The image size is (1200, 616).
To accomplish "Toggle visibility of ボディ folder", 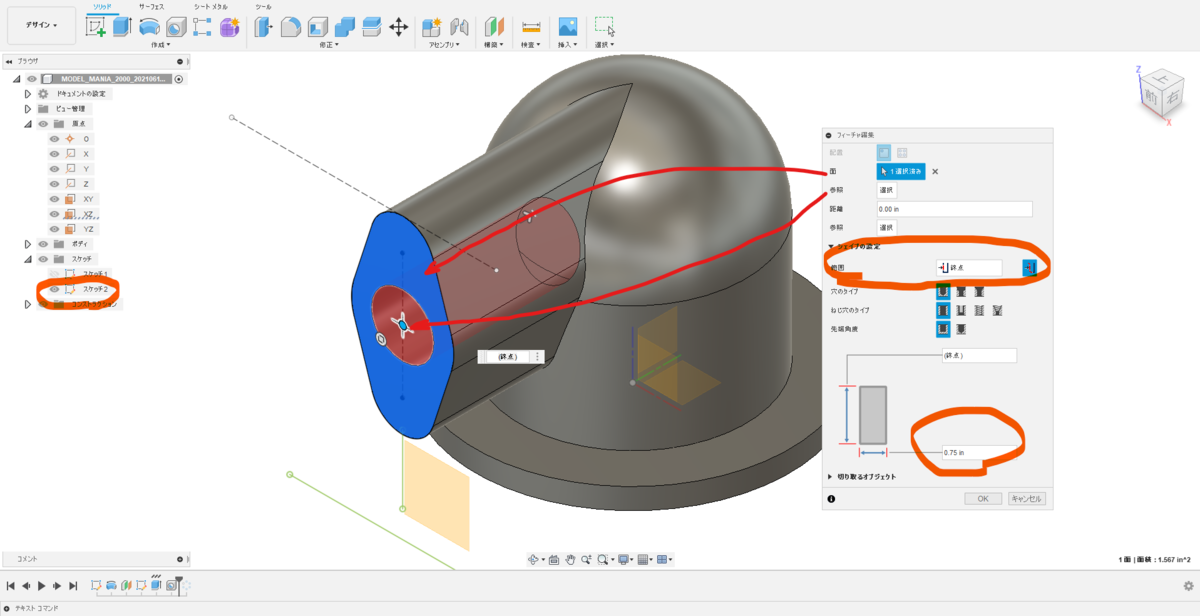I will (x=43, y=244).
